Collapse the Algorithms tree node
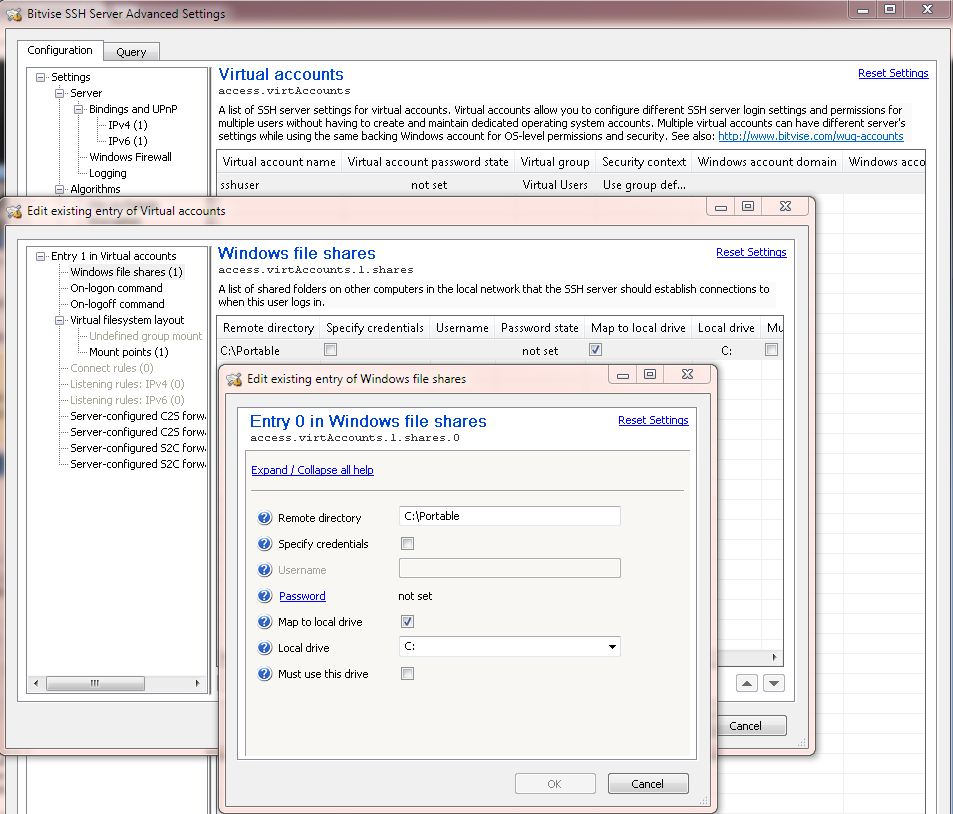Screen dimensions: 953x814 pos(60,189)
